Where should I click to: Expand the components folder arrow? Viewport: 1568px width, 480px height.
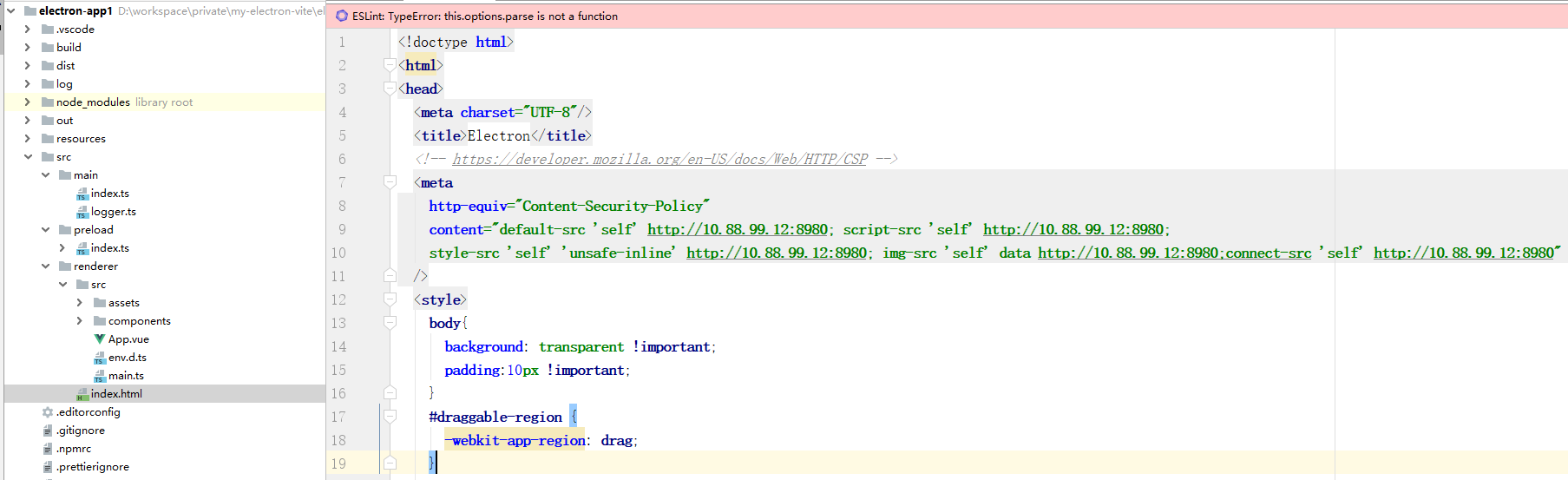pos(80,321)
